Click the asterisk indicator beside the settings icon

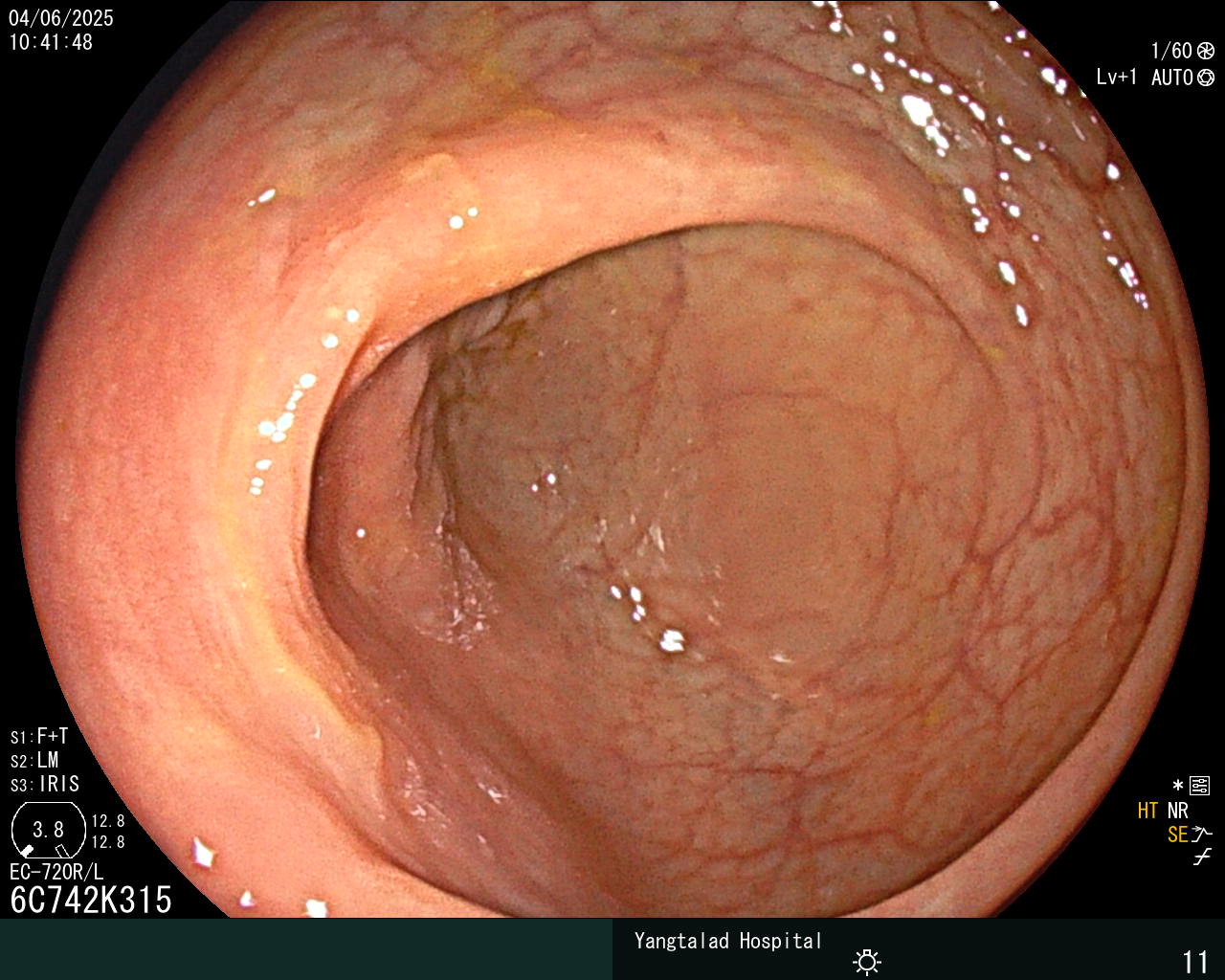click(x=1178, y=786)
